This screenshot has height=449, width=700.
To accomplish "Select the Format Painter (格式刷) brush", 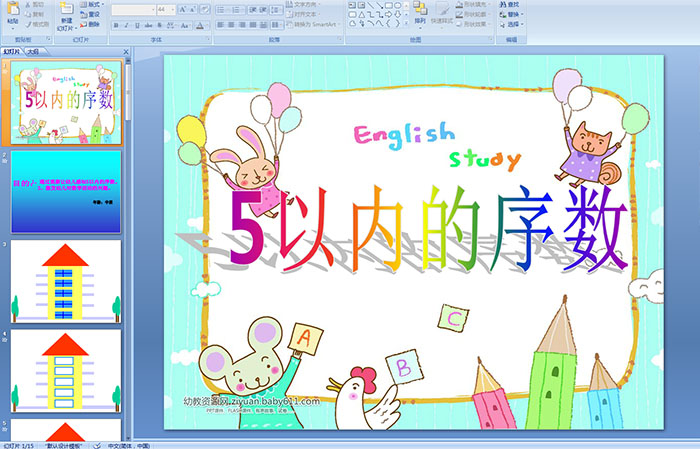I will pos(28,25).
